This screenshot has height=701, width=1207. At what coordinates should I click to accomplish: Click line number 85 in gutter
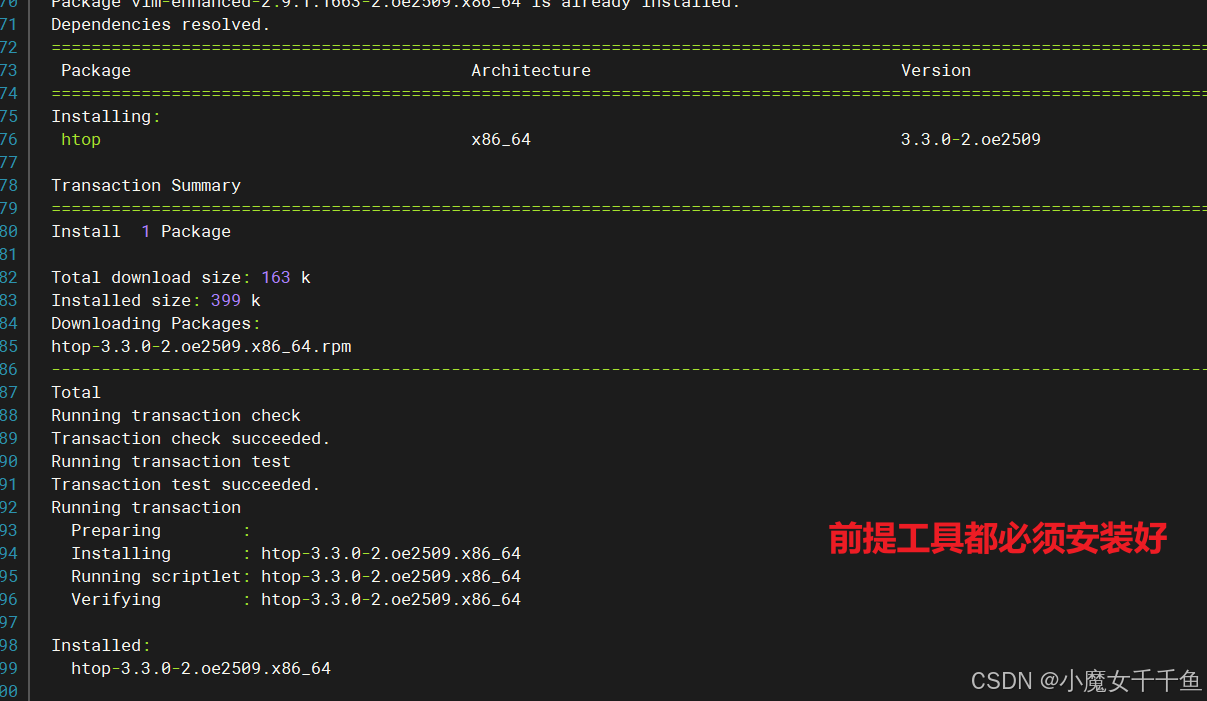(9, 346)
